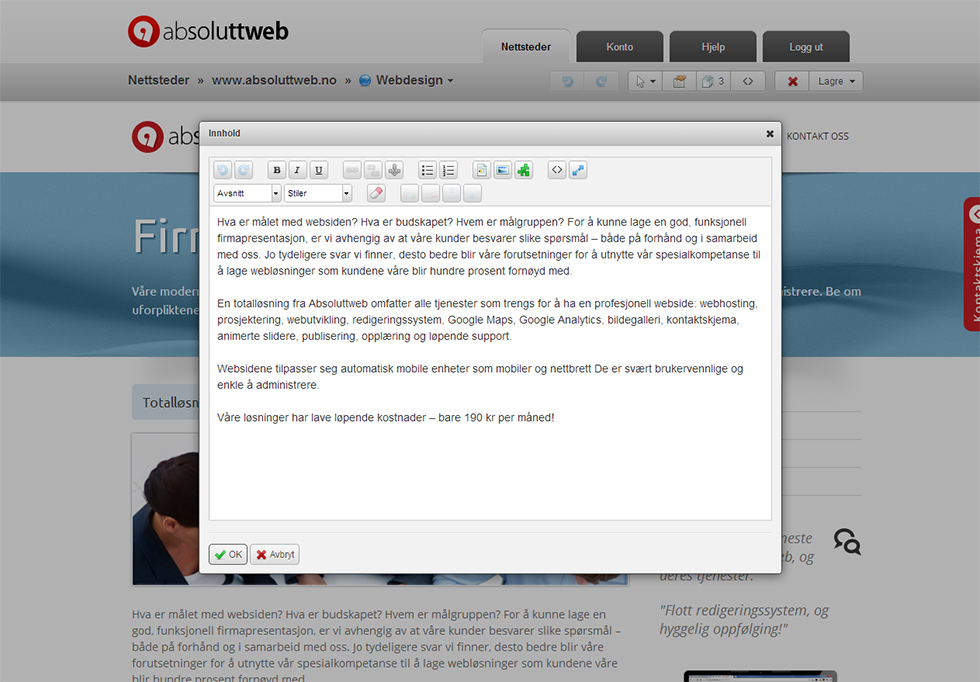Open the cursor selection tool dropdown
Viewport: 980px width, 682px height.
646,81
